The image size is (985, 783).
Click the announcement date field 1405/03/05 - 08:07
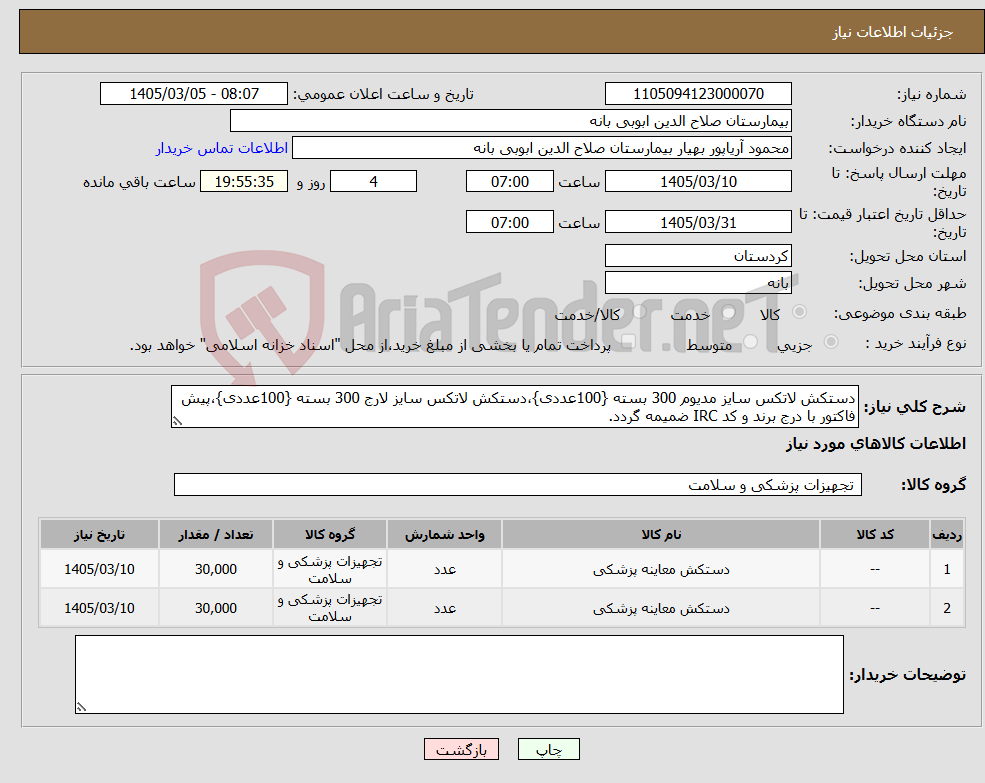click(x=193, y=94)
